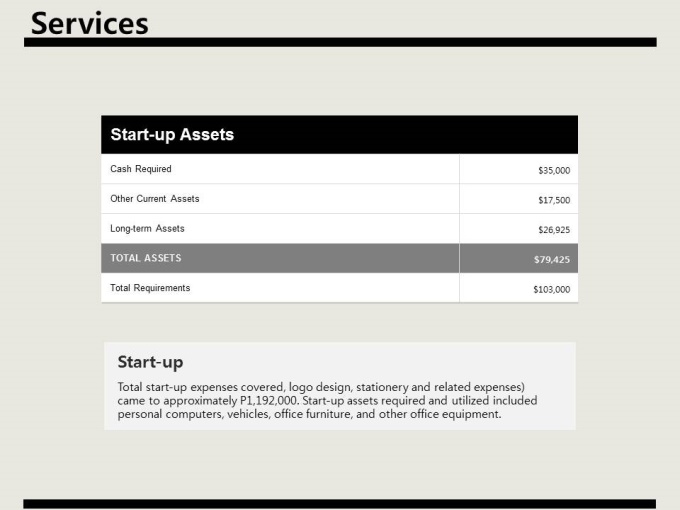Select the $17,500 value cell
This screenshot has height=510, width=680.
[519, 199]
